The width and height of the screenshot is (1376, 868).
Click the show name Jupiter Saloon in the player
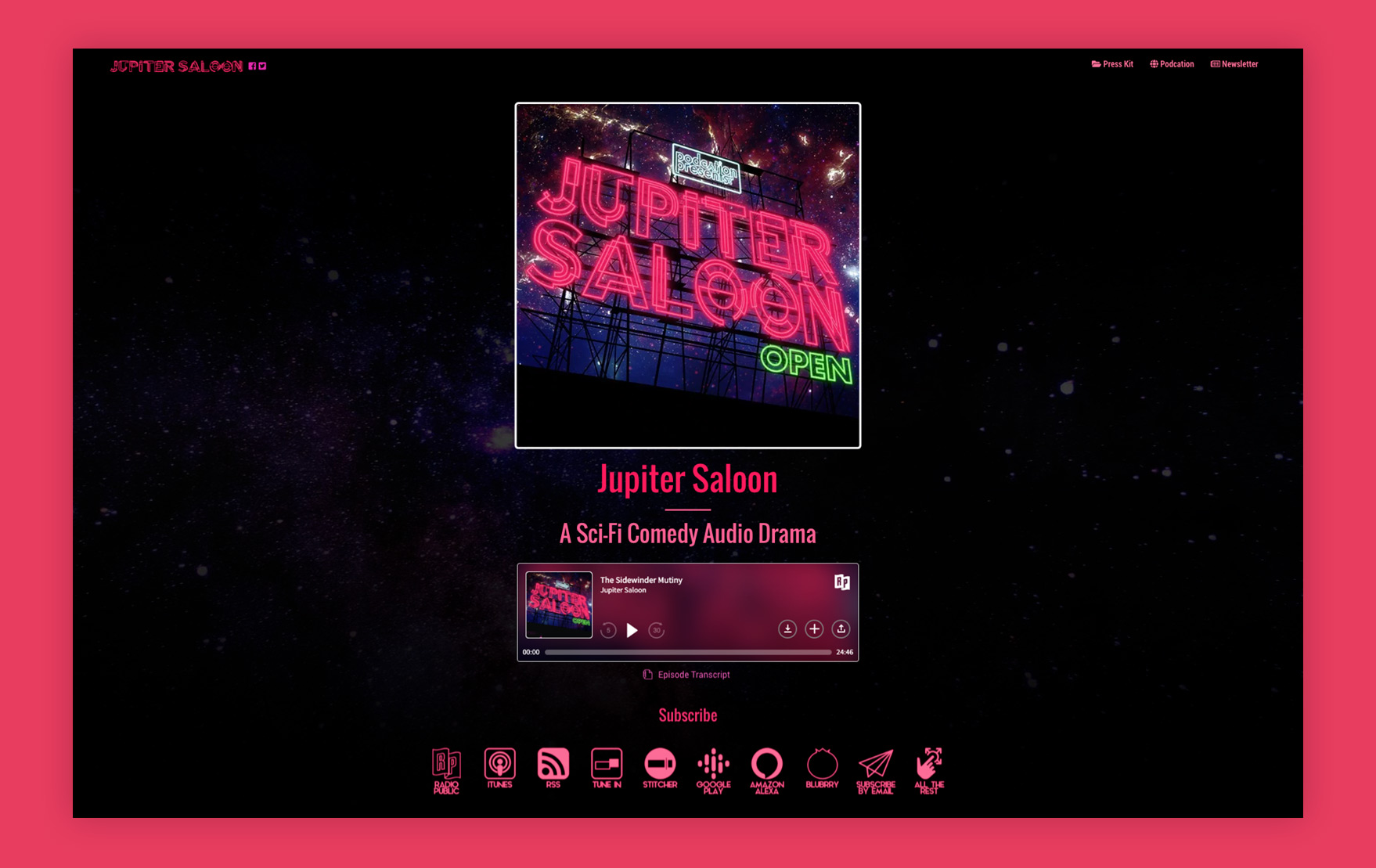(x=623, y=590)
